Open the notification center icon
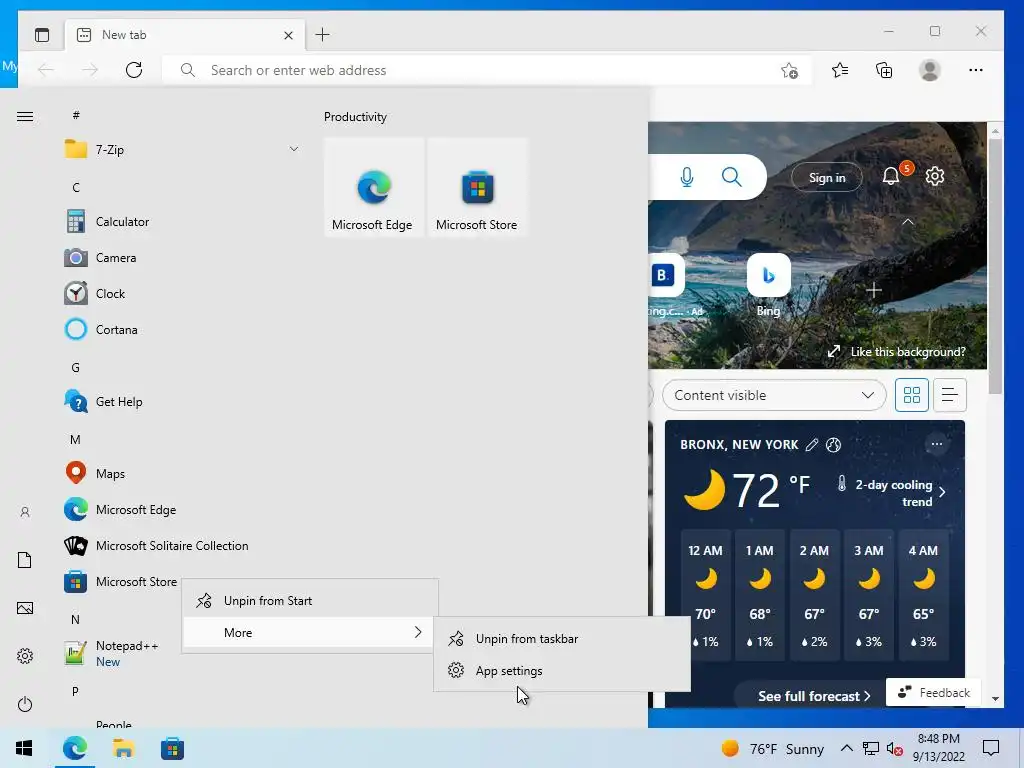 click(991, 748)
